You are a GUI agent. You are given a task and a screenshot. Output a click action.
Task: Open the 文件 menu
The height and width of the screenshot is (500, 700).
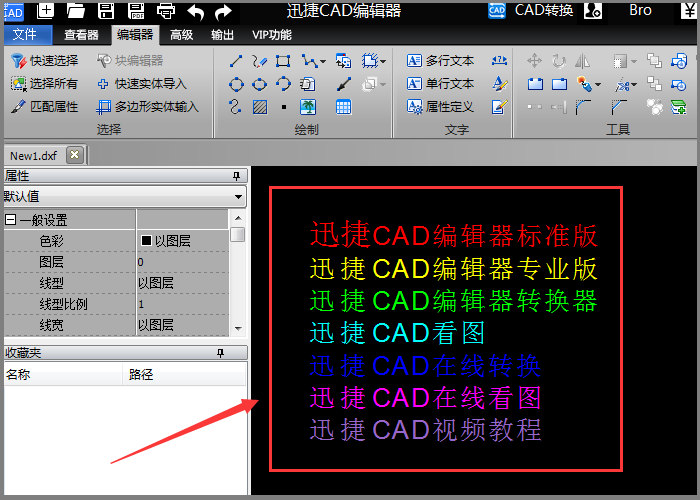tap(28, 35)
